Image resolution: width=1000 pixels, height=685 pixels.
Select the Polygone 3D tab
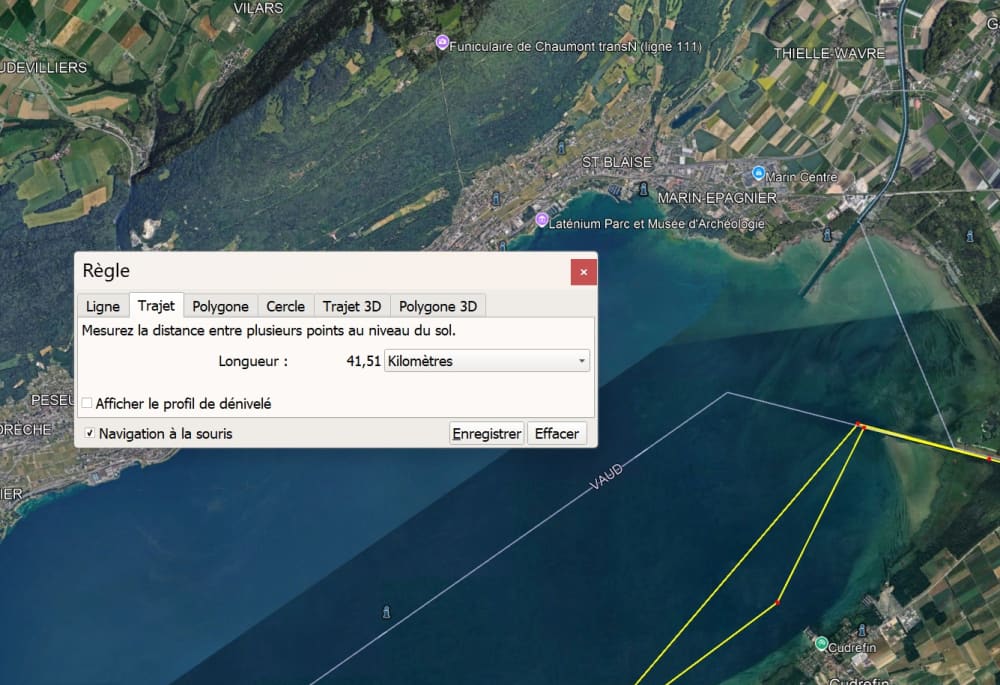(x=438, y=306)
